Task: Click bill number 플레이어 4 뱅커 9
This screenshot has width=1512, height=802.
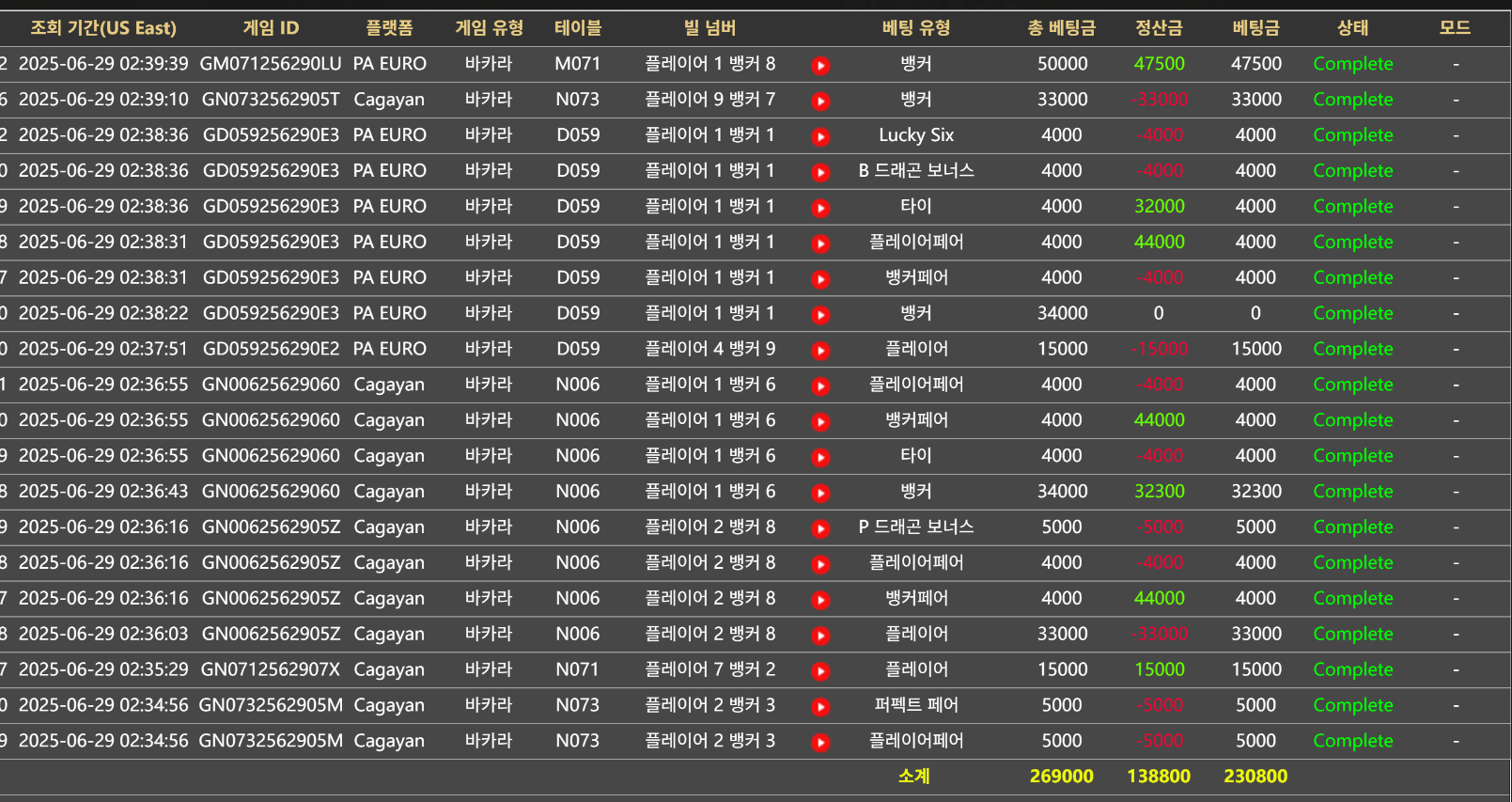Action: [710, 349]
